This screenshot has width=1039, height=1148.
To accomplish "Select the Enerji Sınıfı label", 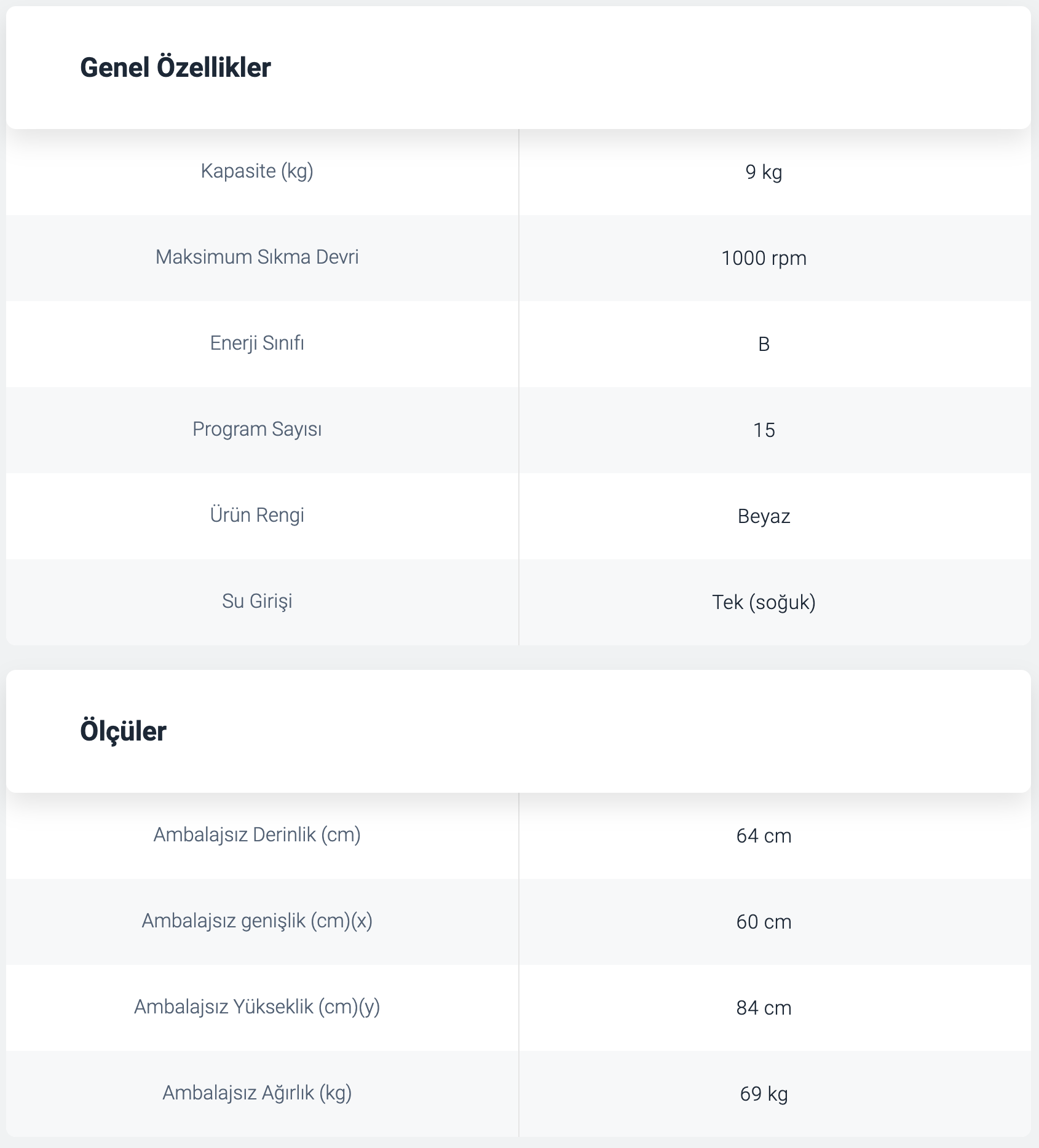I will 257,343.
